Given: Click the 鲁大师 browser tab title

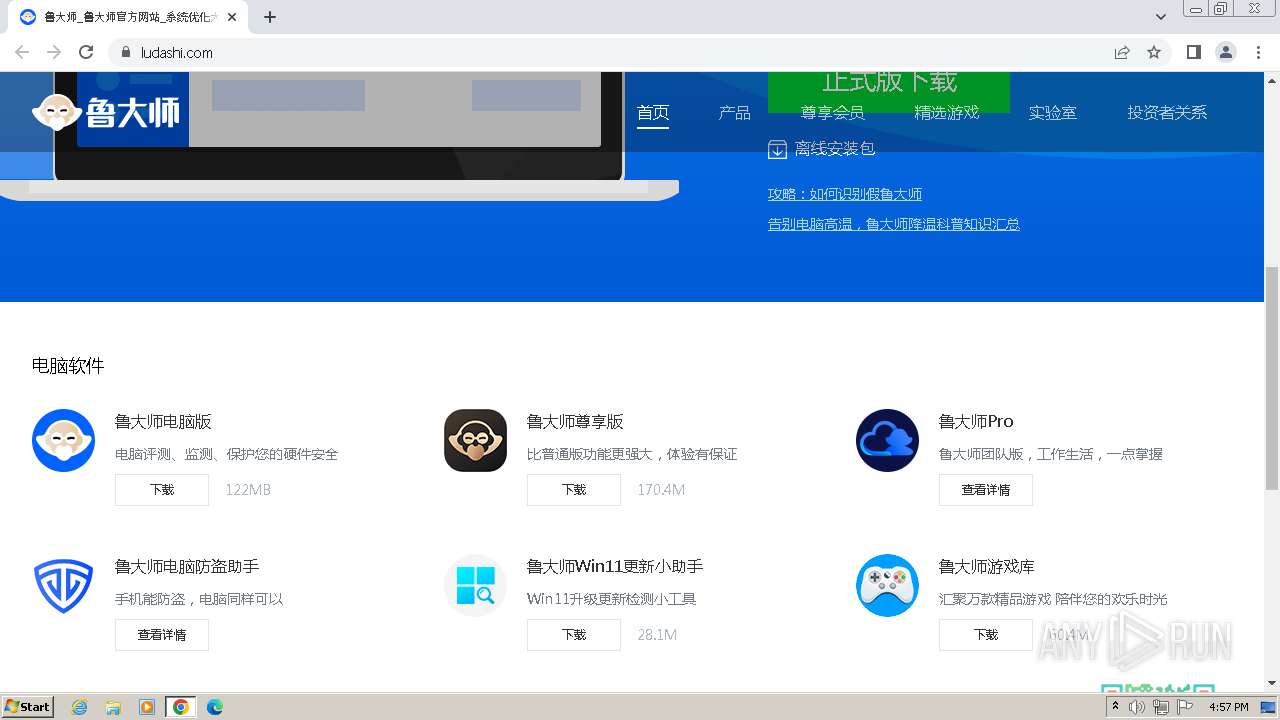Looking at the screenshot, I should [130, 17].
